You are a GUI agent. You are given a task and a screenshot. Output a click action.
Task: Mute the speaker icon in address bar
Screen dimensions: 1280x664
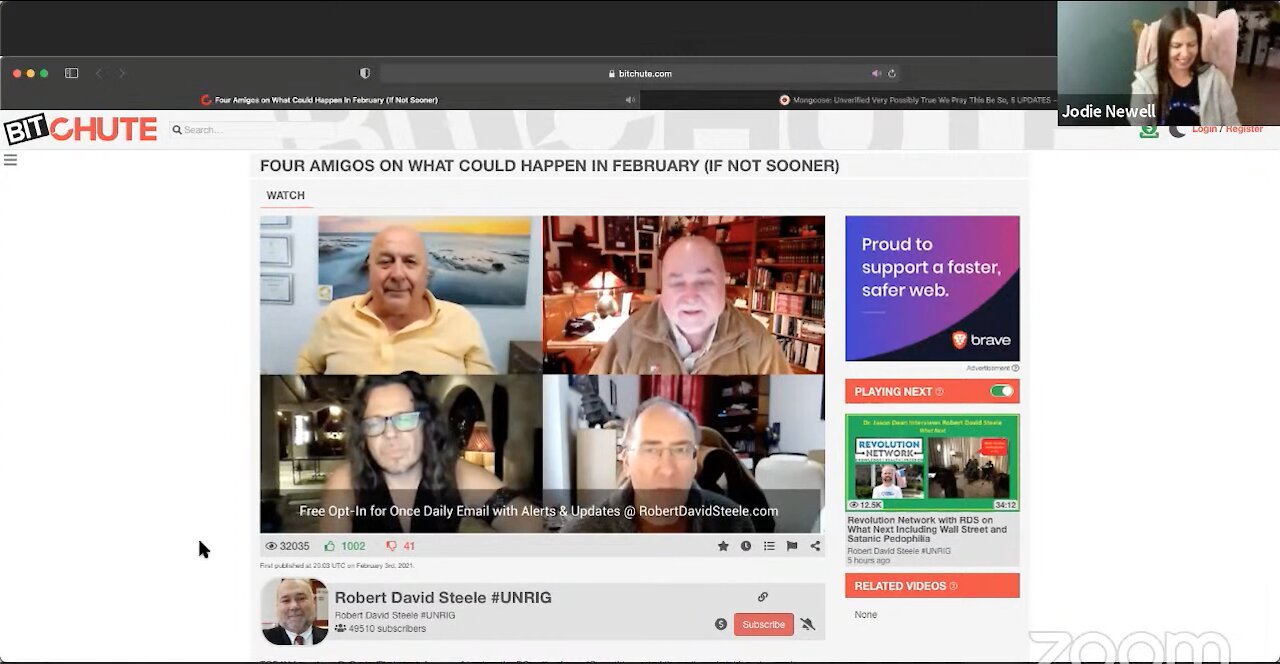tap(876, 73)
